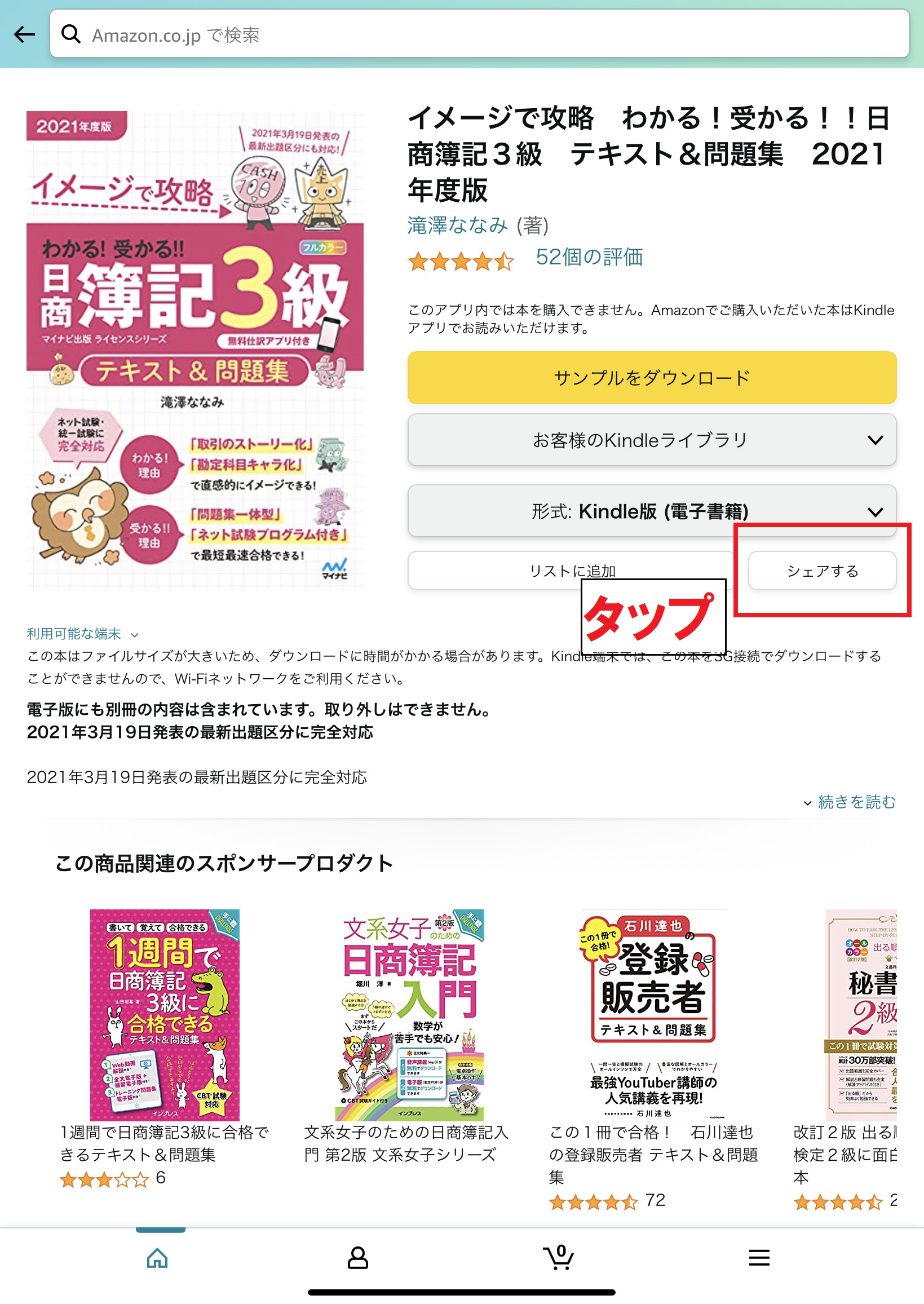Open the shopping cart icon

click(x=558, y=1257)
